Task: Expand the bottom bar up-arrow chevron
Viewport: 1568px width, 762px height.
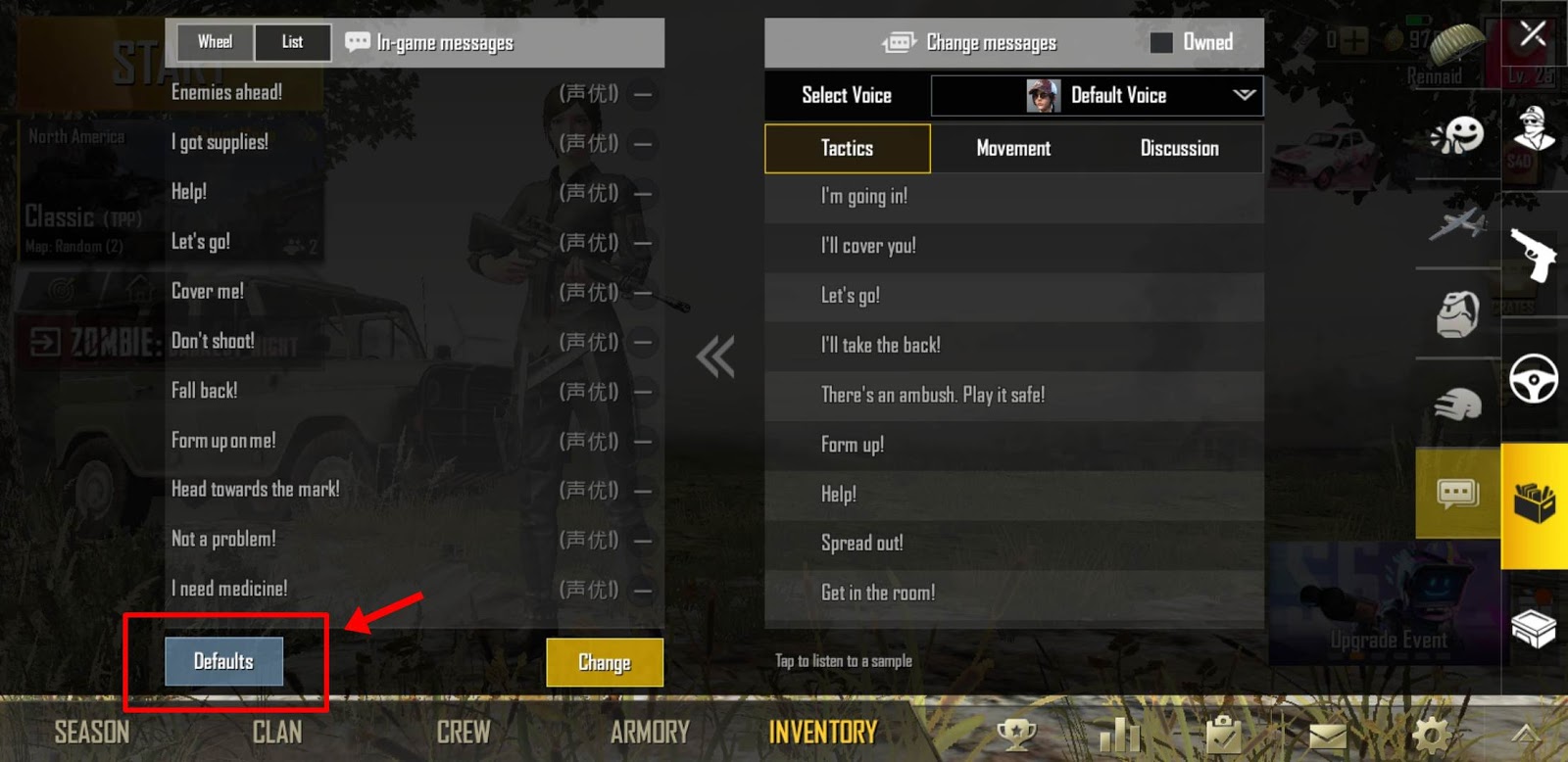Action: pos(1526,734)
